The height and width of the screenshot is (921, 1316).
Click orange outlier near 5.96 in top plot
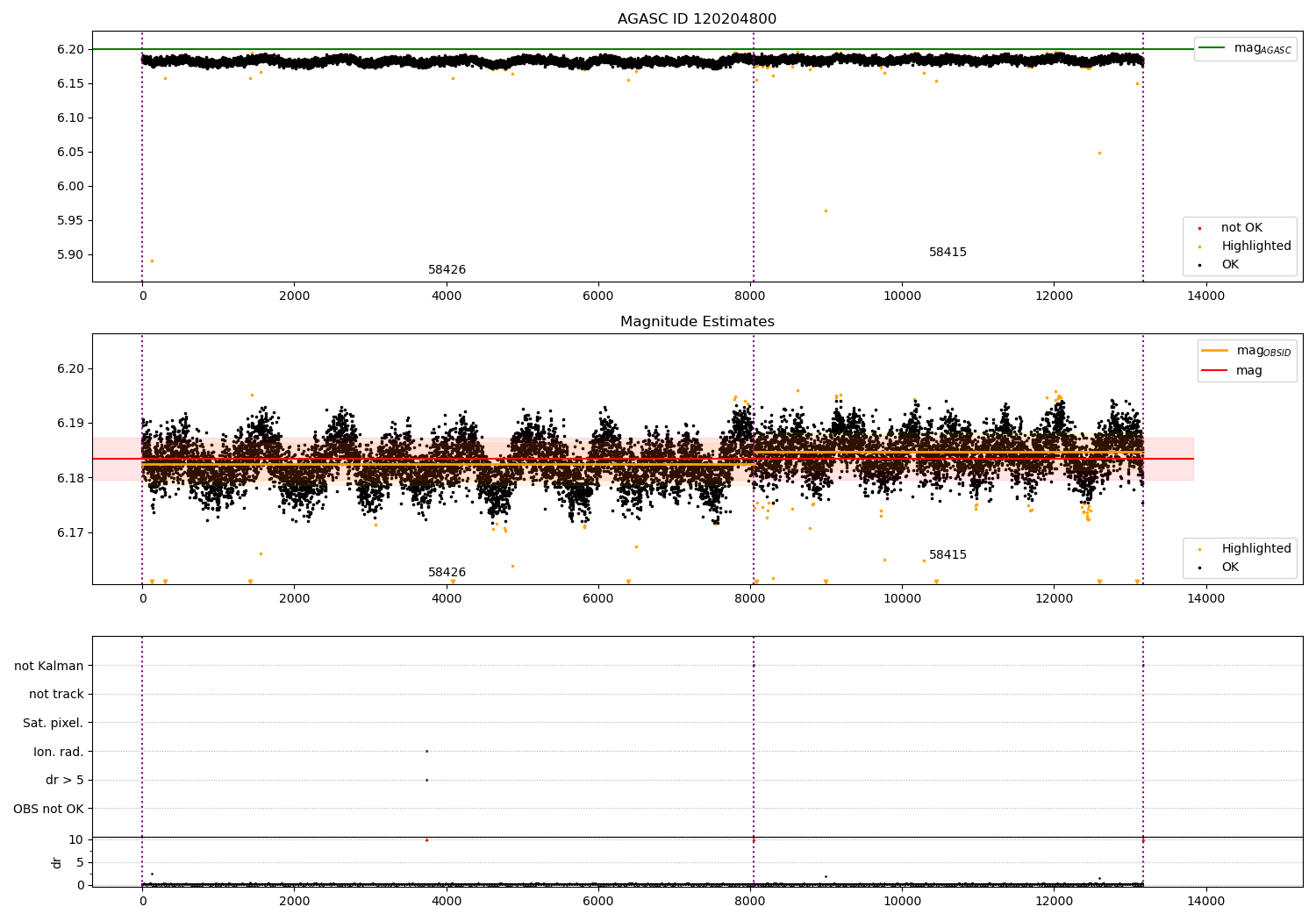(x=826, y=211)
